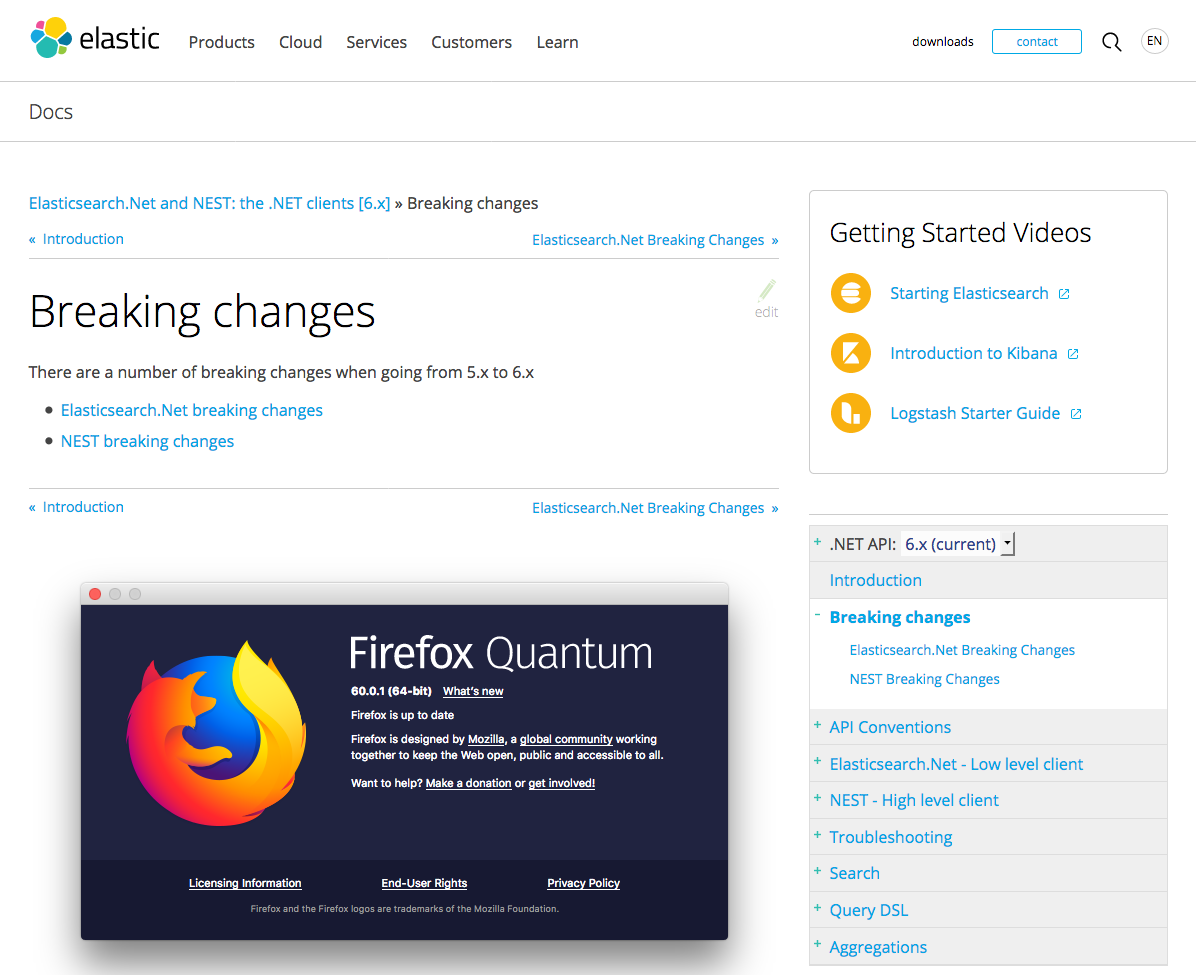Open Aggregations sidebar link
The height and width of the screenshot is (975, 1196).
[878, 948]
